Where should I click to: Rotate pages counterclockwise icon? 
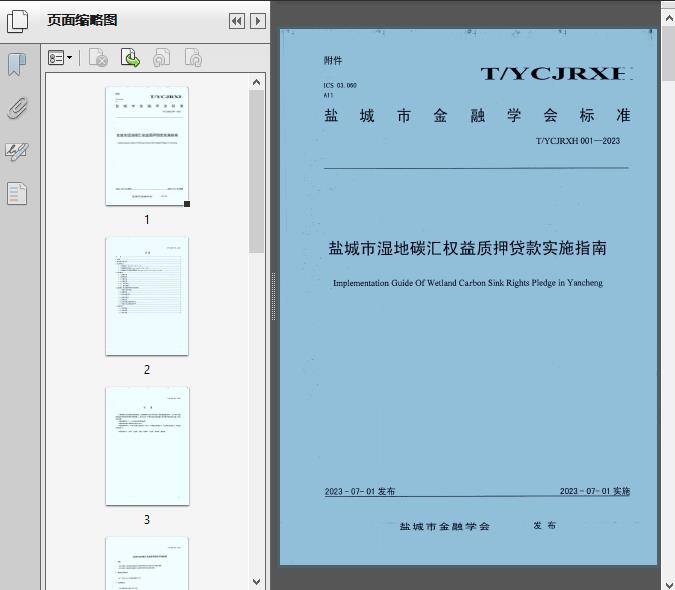tap(161, 58)
